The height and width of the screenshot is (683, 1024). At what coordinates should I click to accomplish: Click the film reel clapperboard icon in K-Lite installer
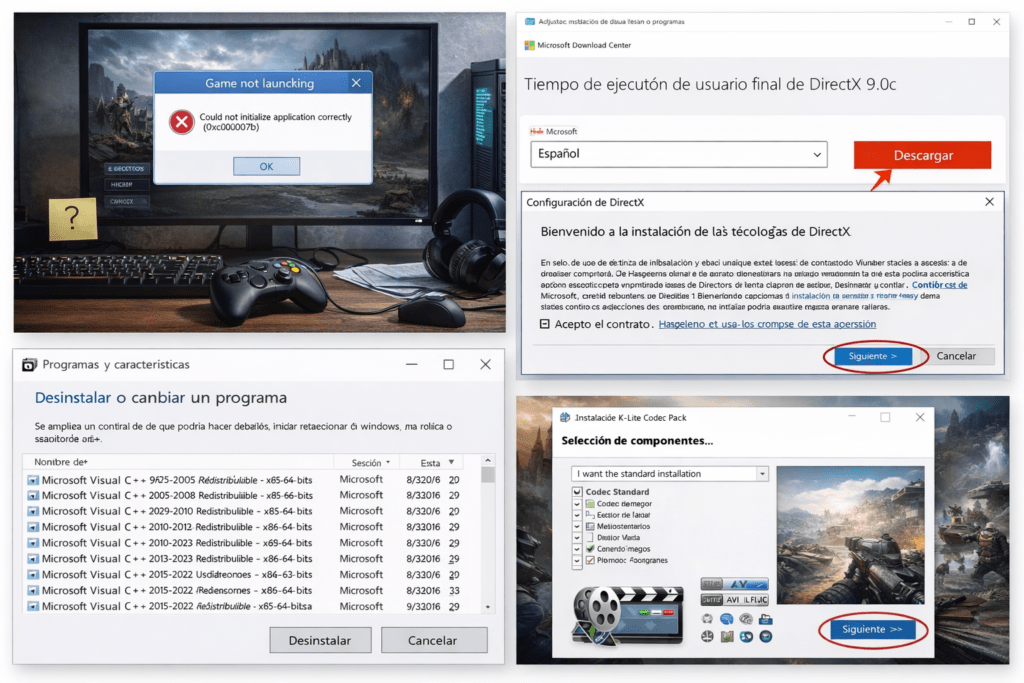(627, 616)
